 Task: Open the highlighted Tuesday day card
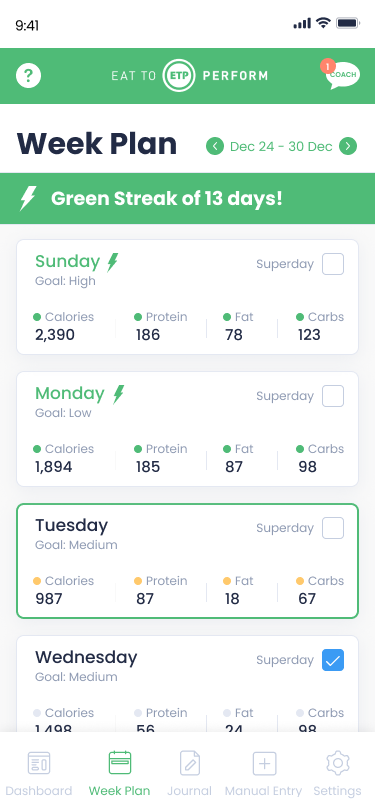(188, 561)
